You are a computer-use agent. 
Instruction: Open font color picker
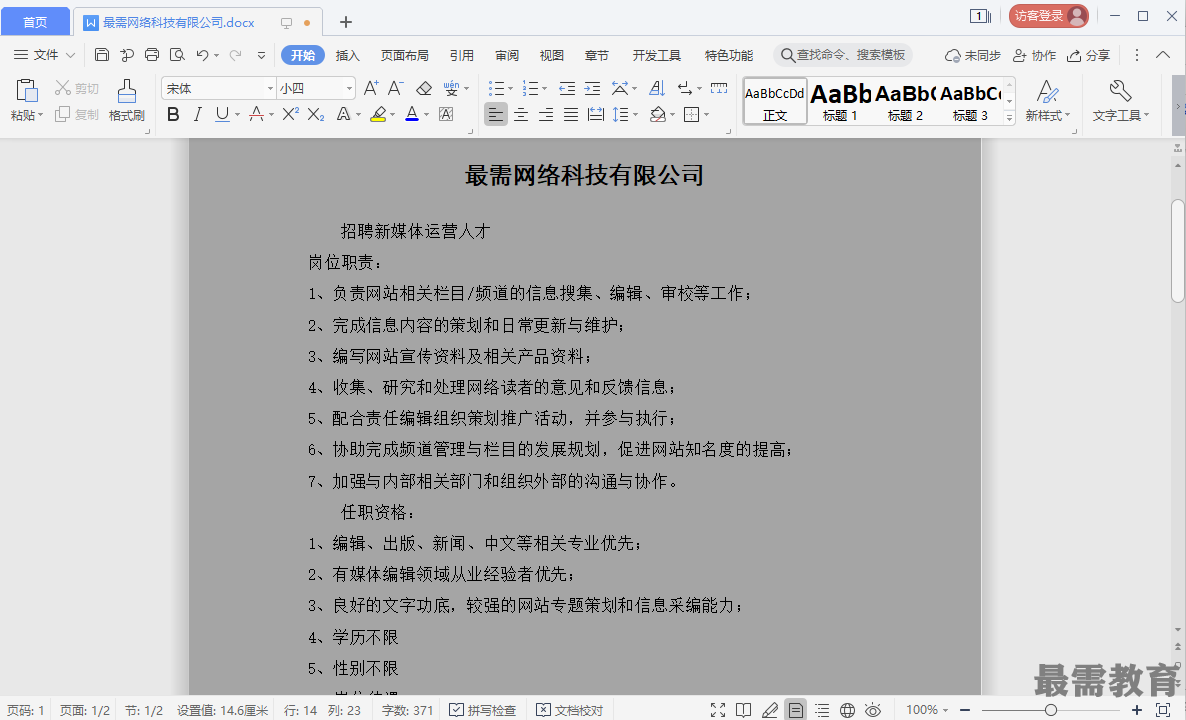[x=427, y=114]
